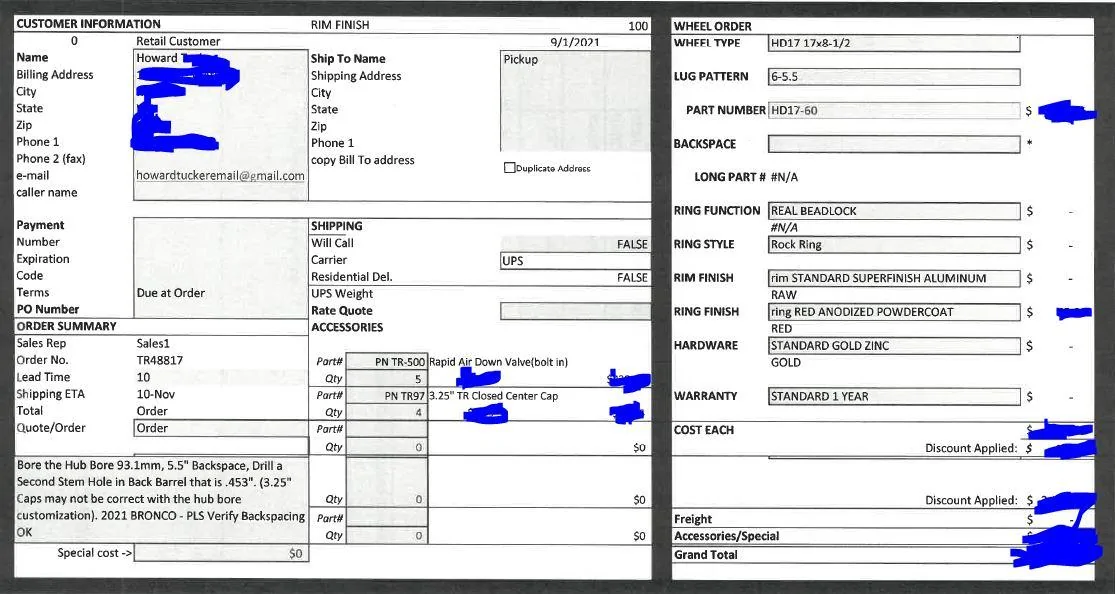Screen dimensions: 1115x594
Task: Click the Qty cell showing 5
Action: (387, 379)
